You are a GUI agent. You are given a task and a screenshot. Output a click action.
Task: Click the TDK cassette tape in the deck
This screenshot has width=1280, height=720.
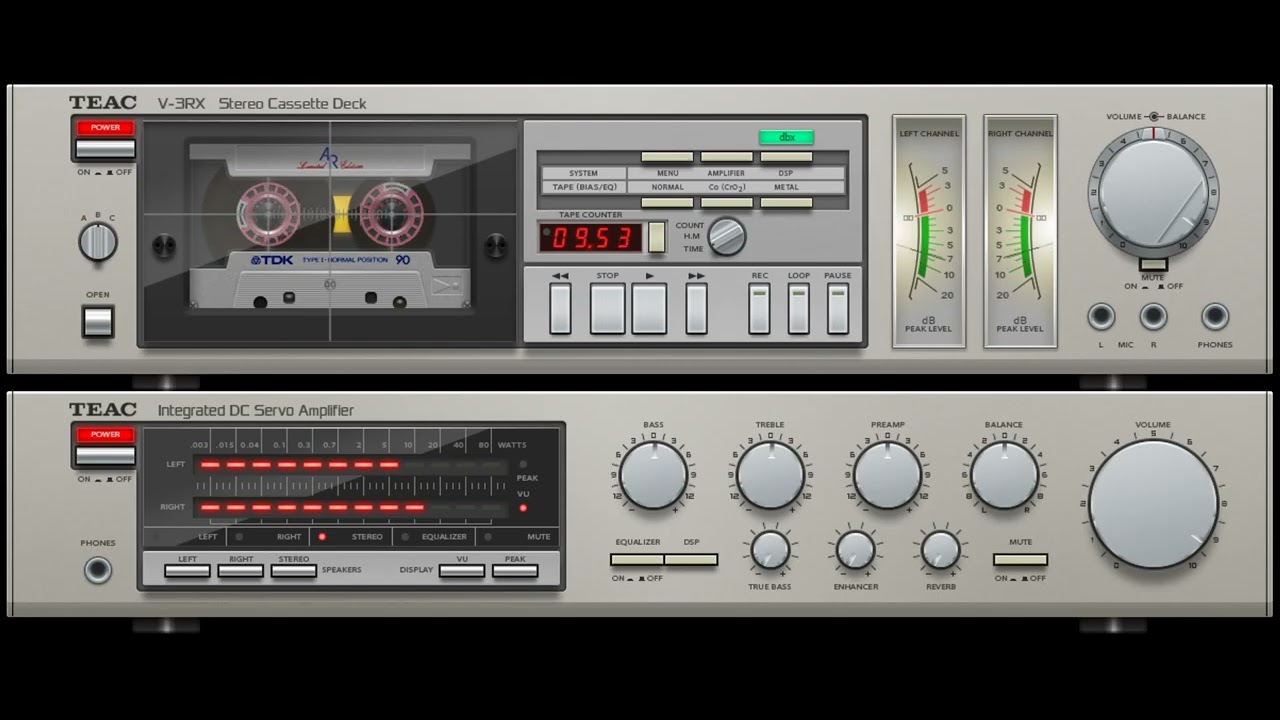330,226
